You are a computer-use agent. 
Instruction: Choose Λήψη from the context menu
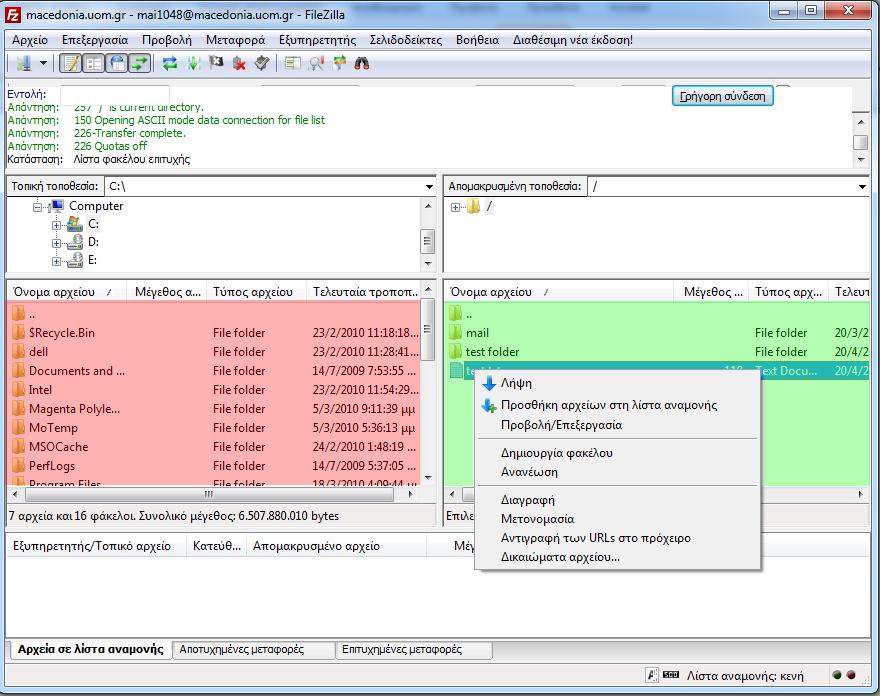617,383
